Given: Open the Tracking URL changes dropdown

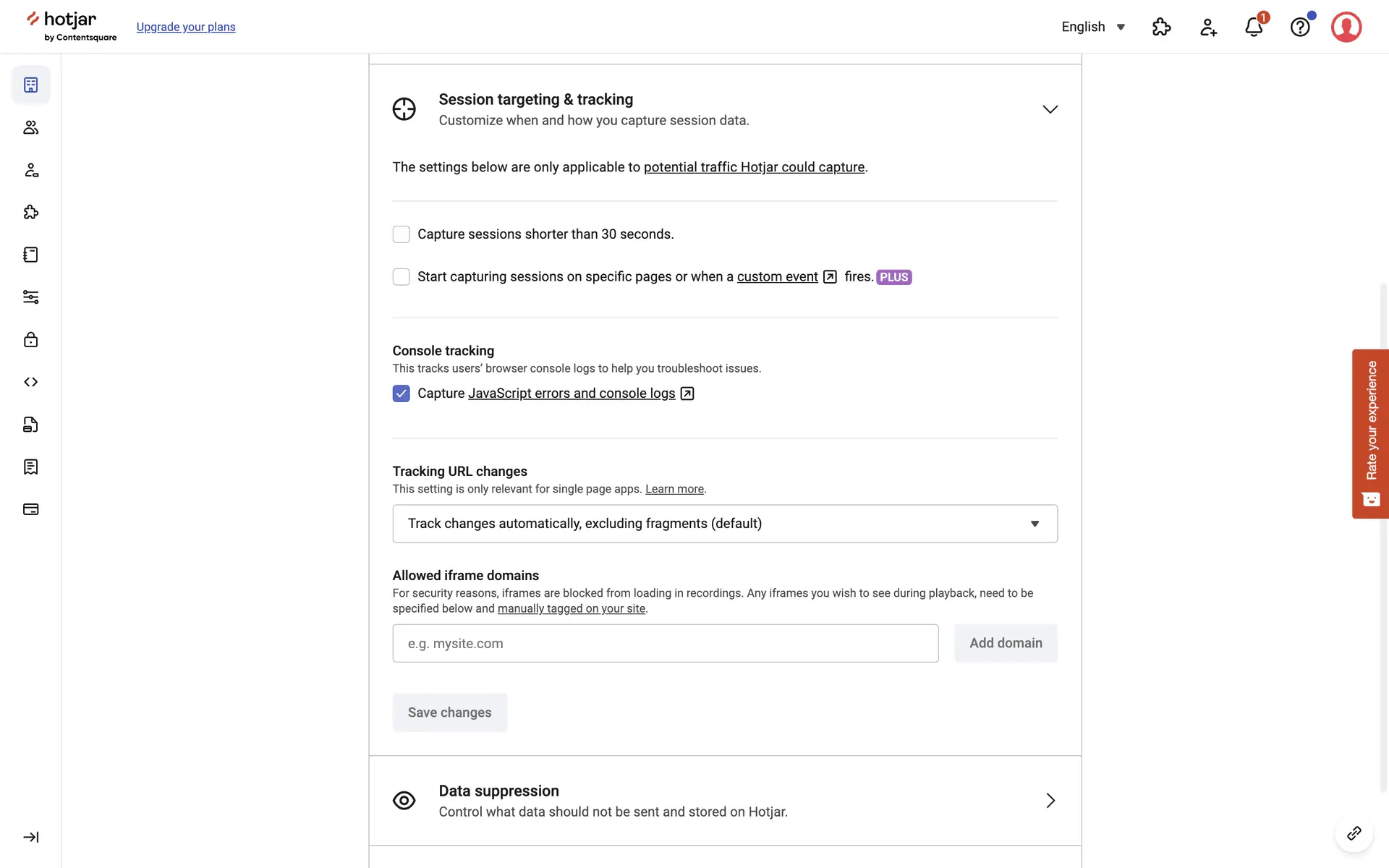Looking at the screenshot, I should point(724,524).
